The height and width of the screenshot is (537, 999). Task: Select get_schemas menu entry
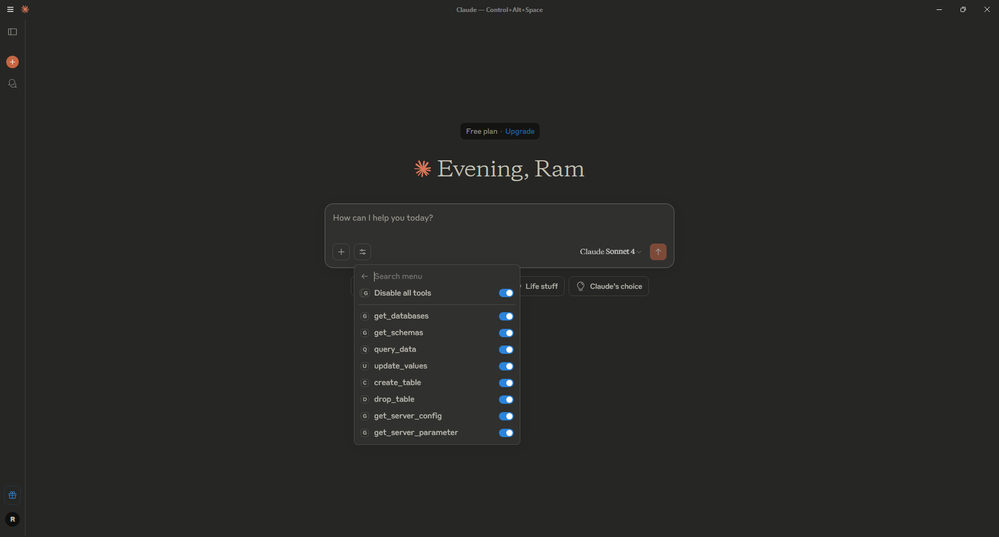(x=437, y=333)
